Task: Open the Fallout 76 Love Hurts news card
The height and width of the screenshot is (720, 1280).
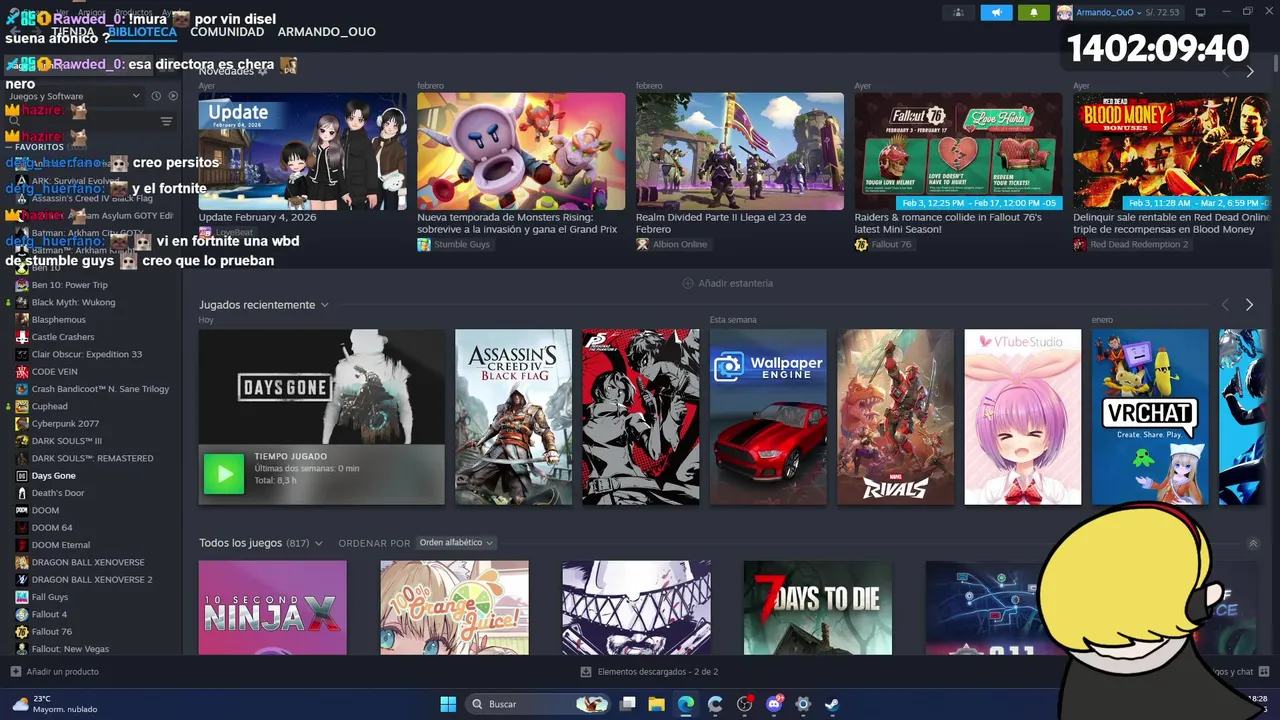Action: [x=958, y=151]
